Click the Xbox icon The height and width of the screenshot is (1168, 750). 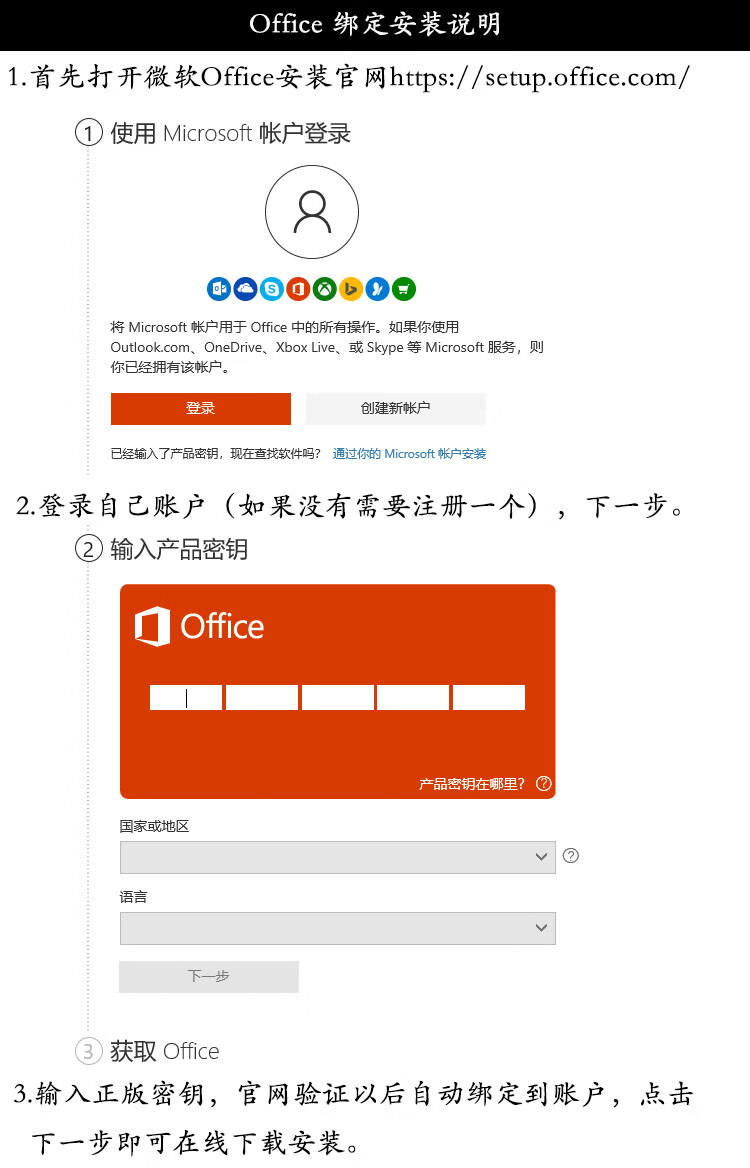[325, 289]
